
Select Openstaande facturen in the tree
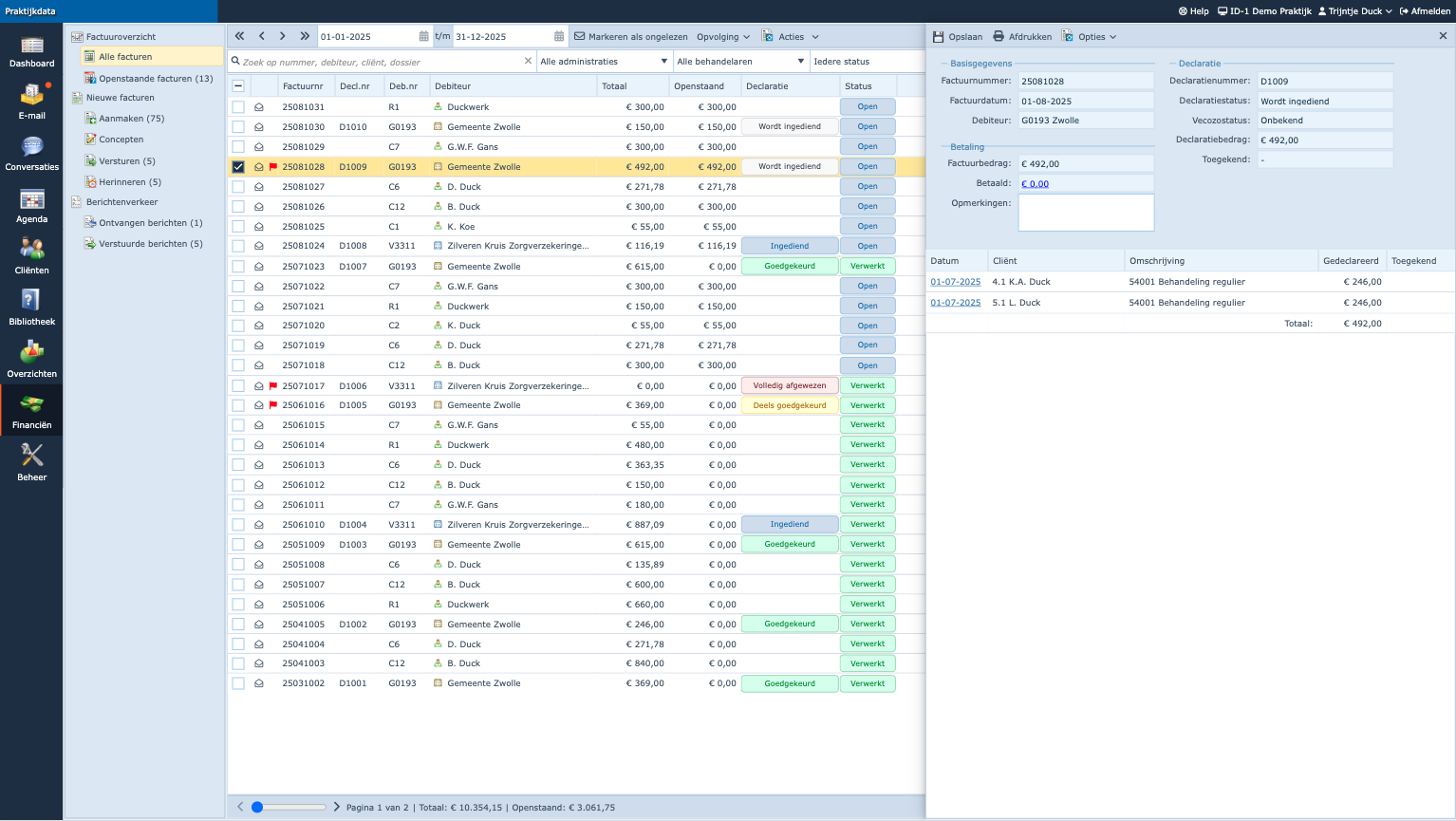156,79
